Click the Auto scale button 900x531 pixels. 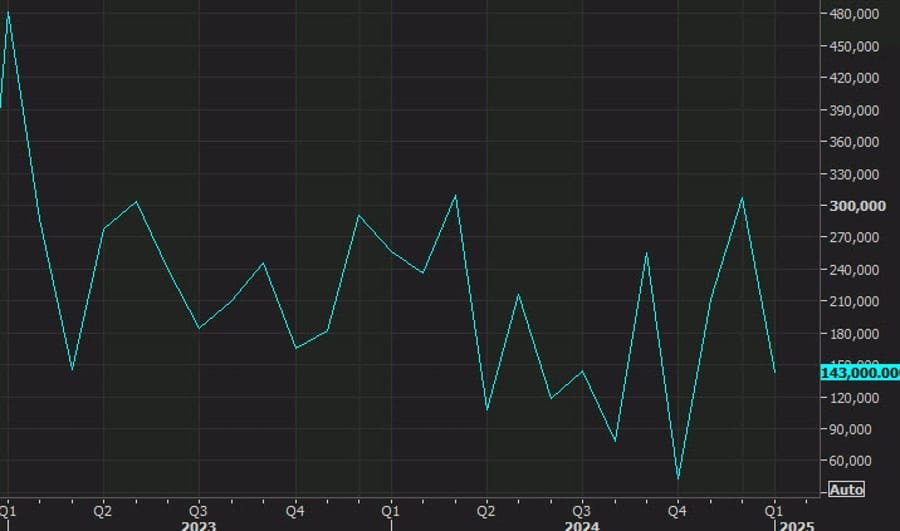(x=845, y=490)
